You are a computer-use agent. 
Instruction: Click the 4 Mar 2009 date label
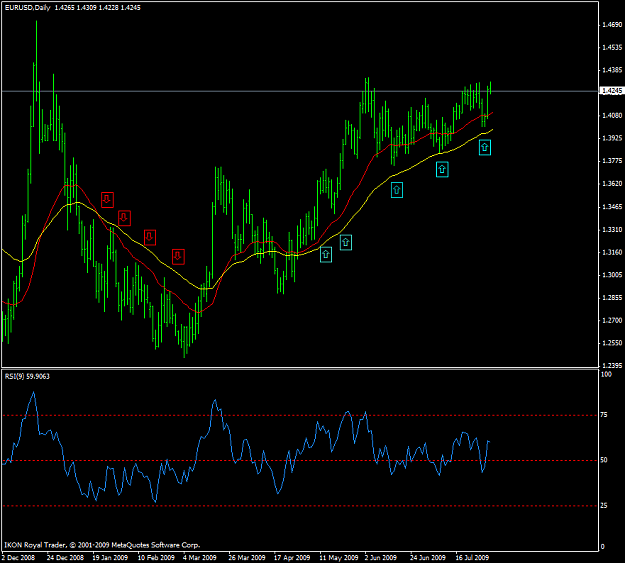point(200,557)
